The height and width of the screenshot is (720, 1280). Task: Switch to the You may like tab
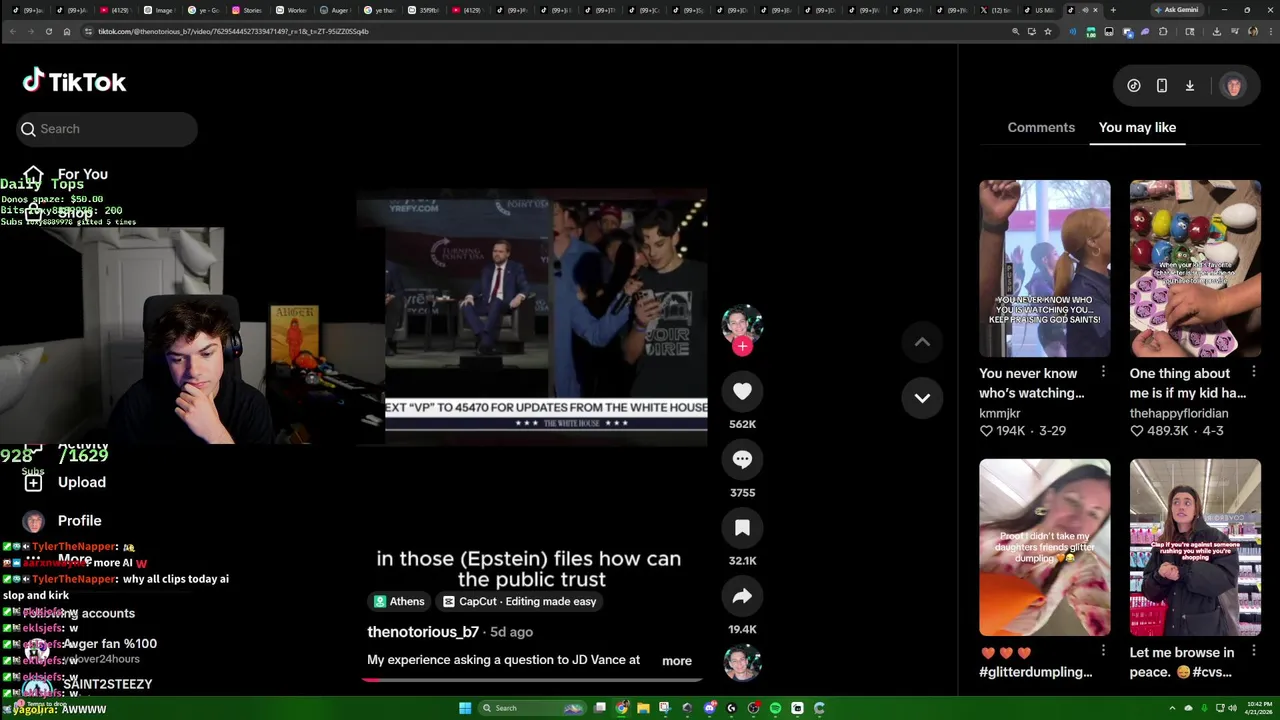click(x=1137, y=128)
